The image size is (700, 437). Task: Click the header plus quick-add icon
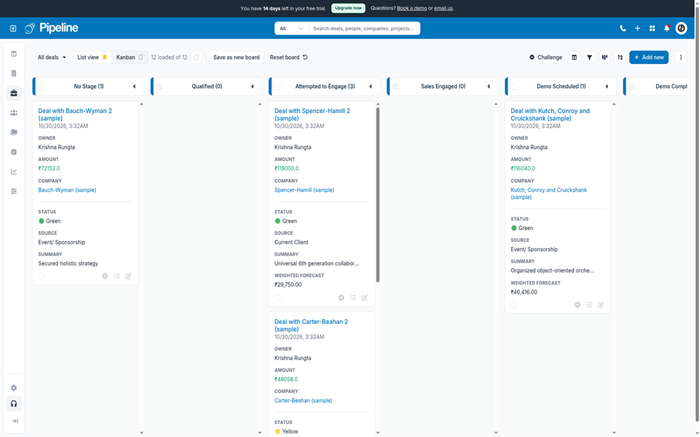pos(638,29)
